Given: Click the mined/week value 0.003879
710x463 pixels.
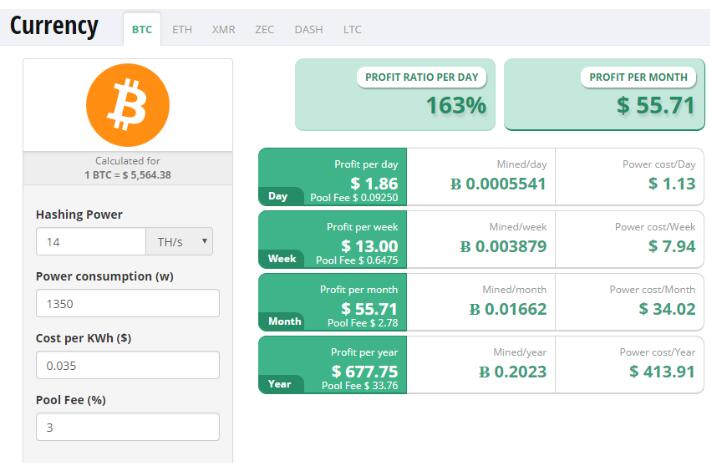Looking at the screenshot, I should pos(511,246).
